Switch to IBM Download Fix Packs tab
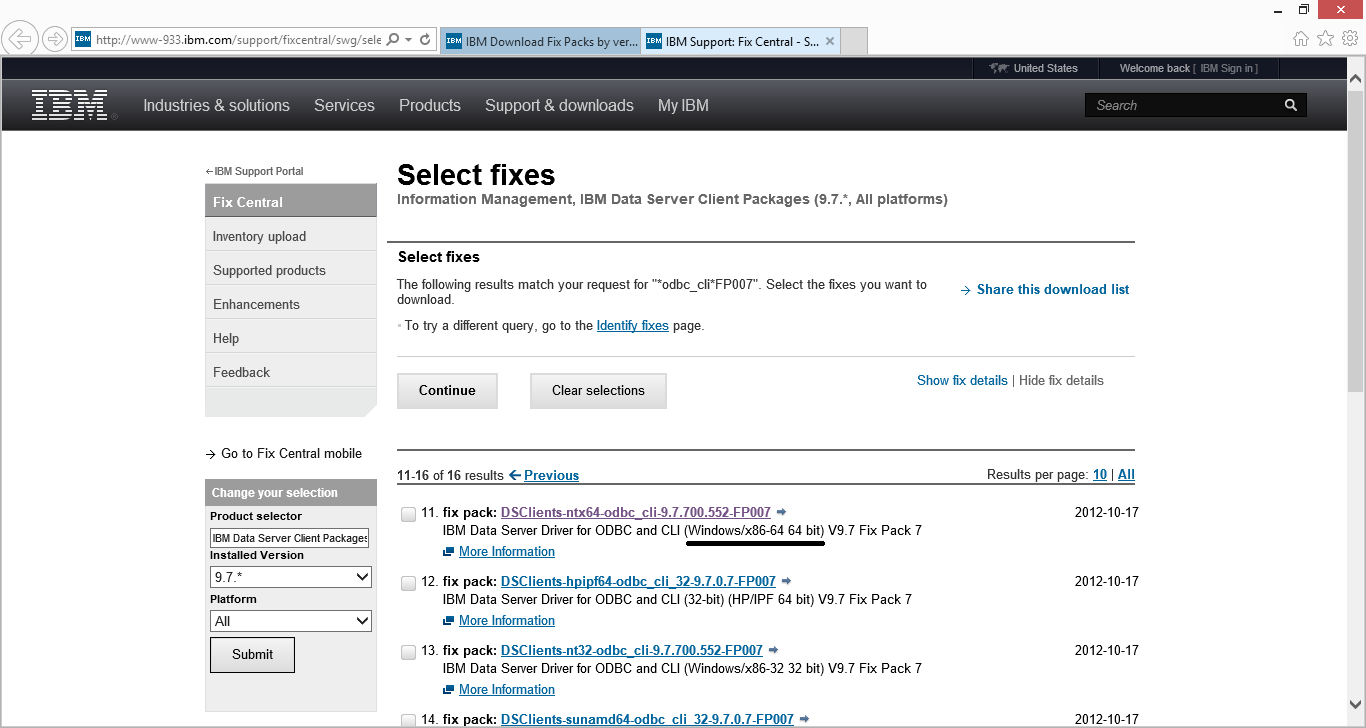Screen dimensions: 1366x728 click(x=540, y=42)
